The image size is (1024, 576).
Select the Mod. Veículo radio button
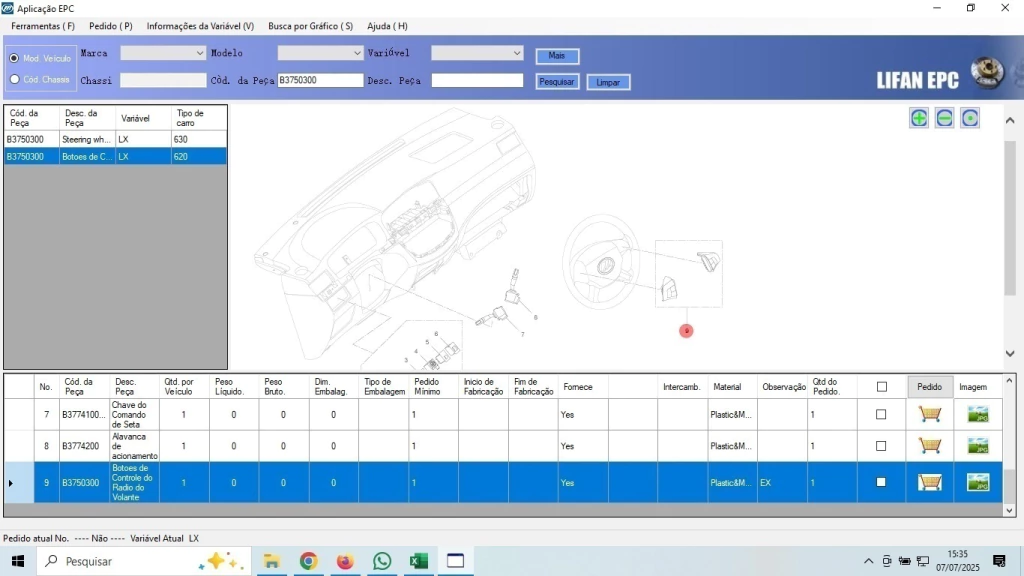pos(14,58)
